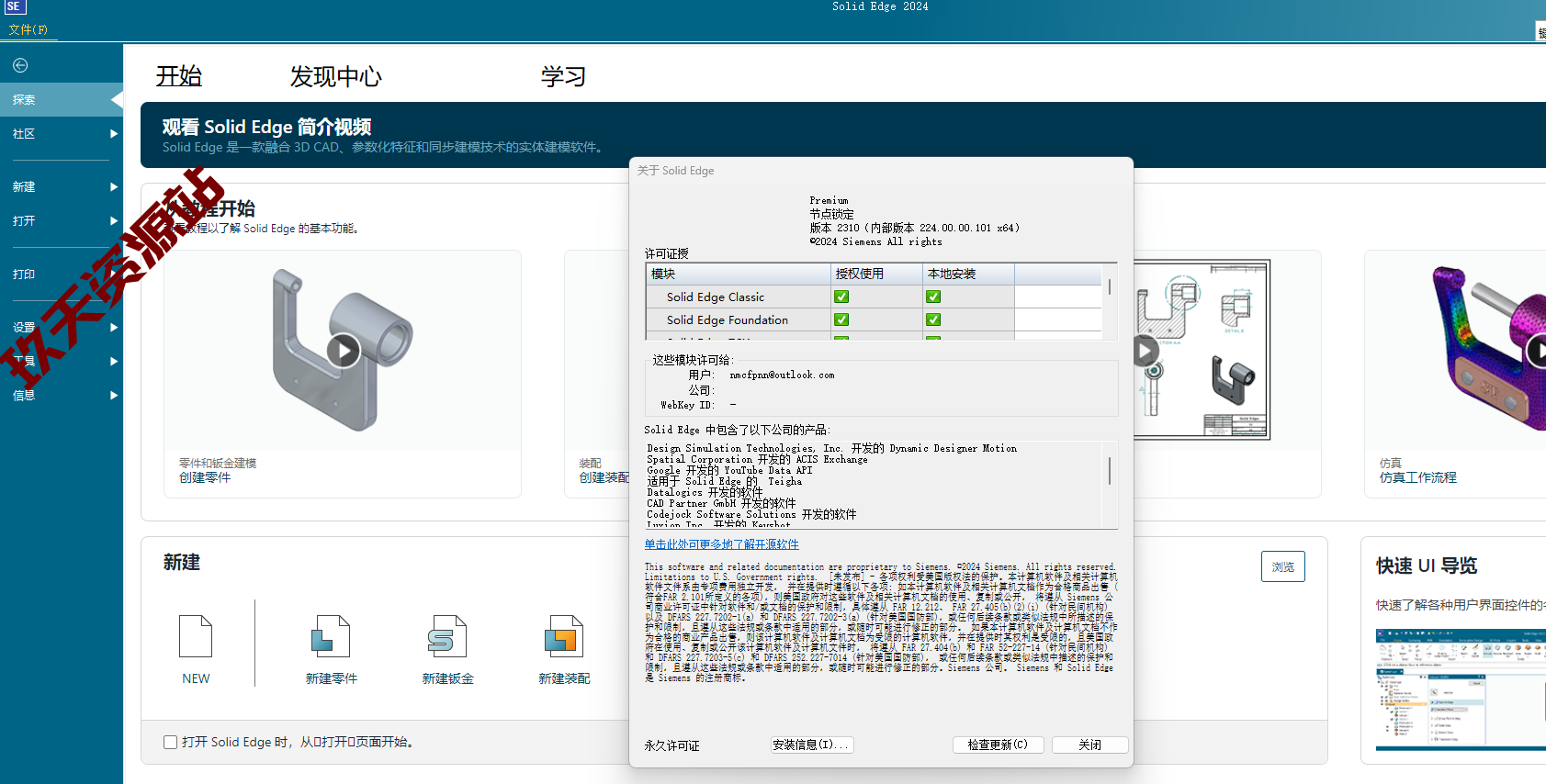Expand the 打开 sidebar submenu arrow

tap(114, 220)
